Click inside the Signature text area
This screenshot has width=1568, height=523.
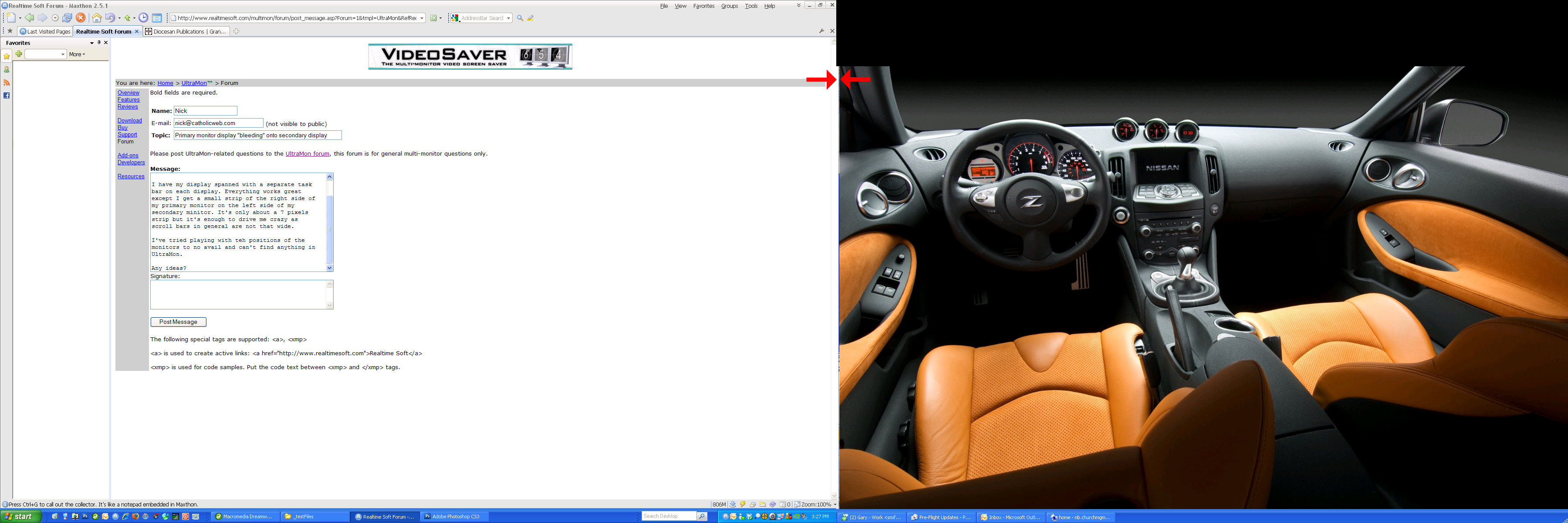pyautogui.click(x=238, y=295)
